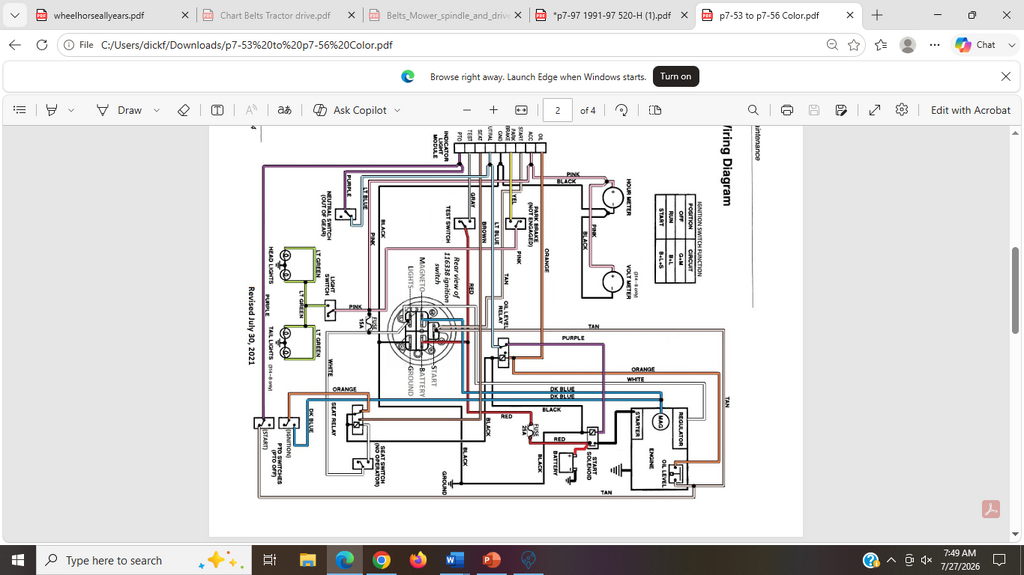Open Microsoft Word from taskbar
Screen dimensions: 1024x575
[455, 560]
